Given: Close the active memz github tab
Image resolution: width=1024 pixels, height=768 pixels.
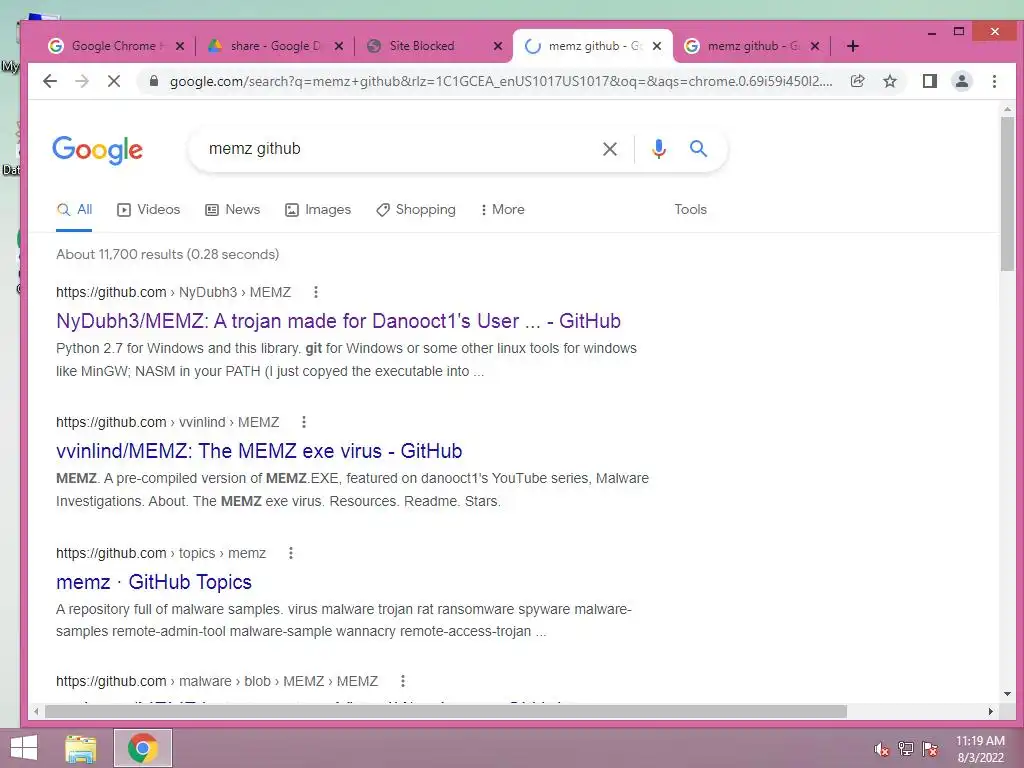Looking at the screenshot, I should coord(657,46).
